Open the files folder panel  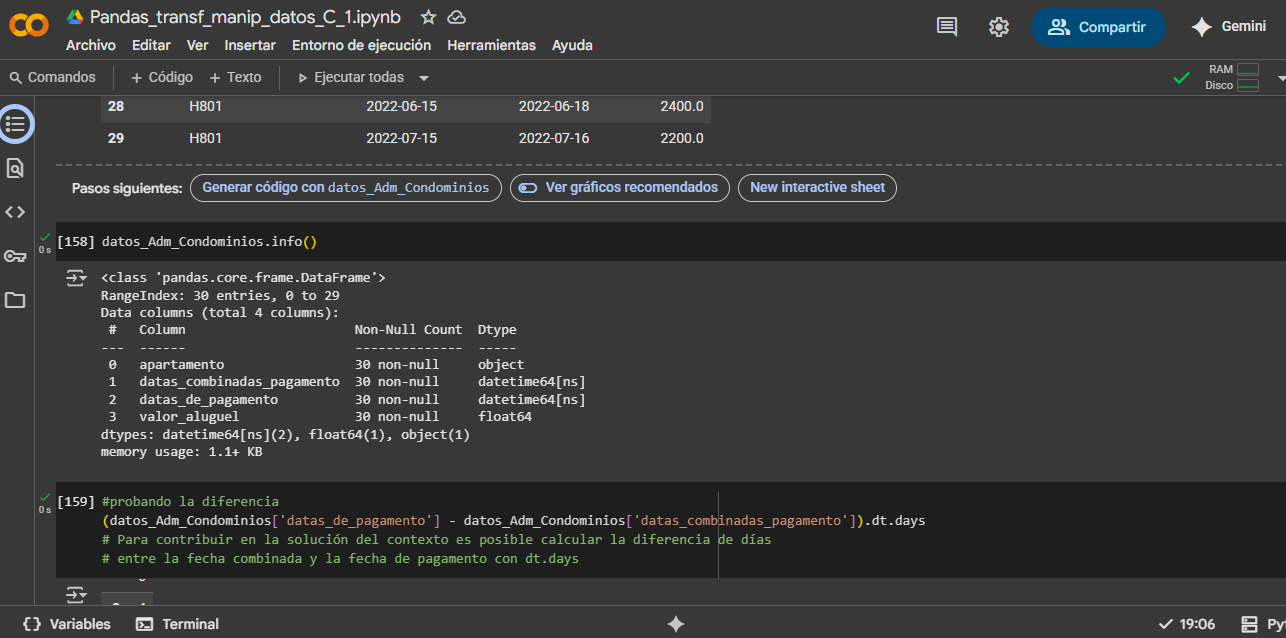coord(15,300)
